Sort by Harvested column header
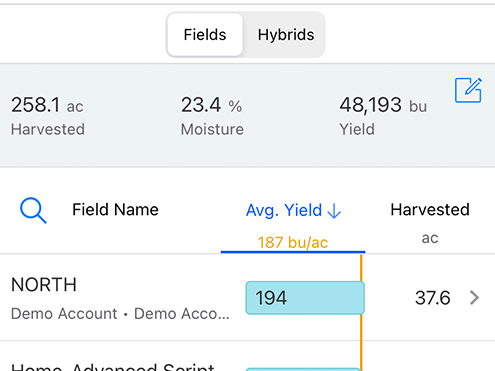The image size is (495, 371). [x=430, y=210]
